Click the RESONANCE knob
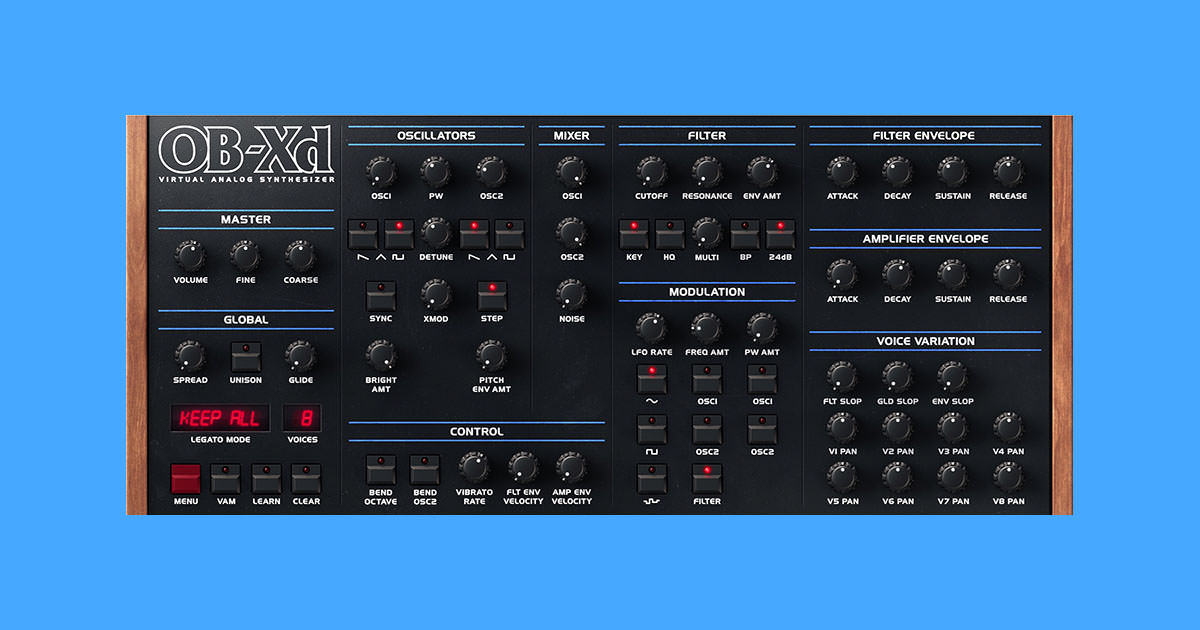 point(707,171)
